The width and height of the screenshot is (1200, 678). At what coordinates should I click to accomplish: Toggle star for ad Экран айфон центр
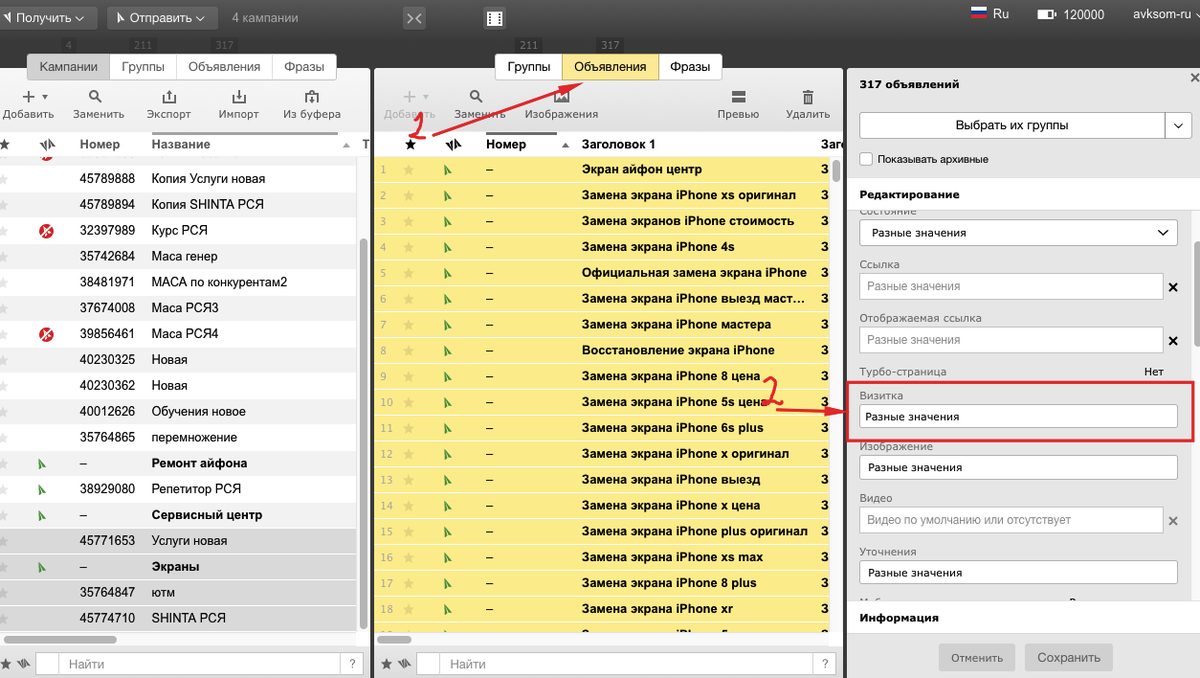408,169
